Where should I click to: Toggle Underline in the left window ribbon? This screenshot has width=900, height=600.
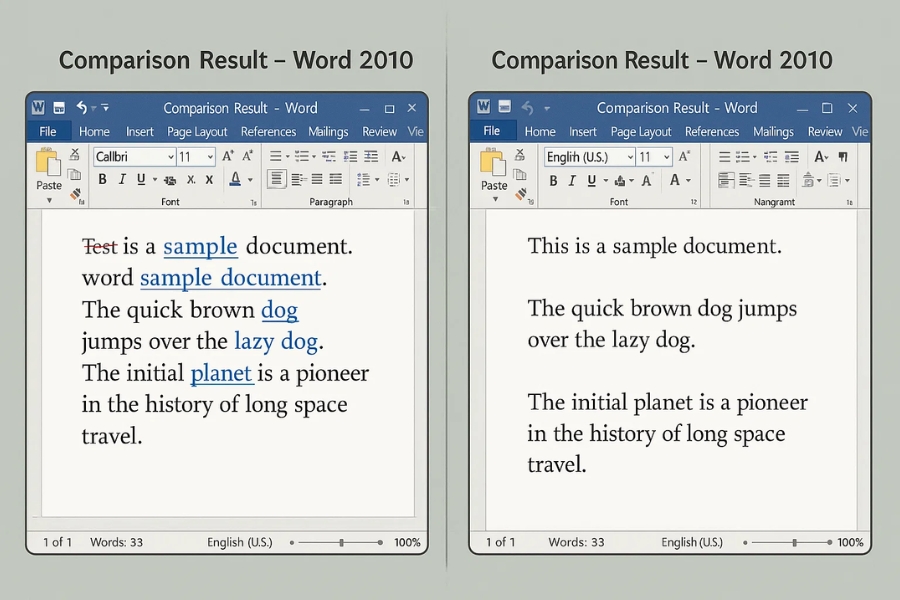[141, 180]
